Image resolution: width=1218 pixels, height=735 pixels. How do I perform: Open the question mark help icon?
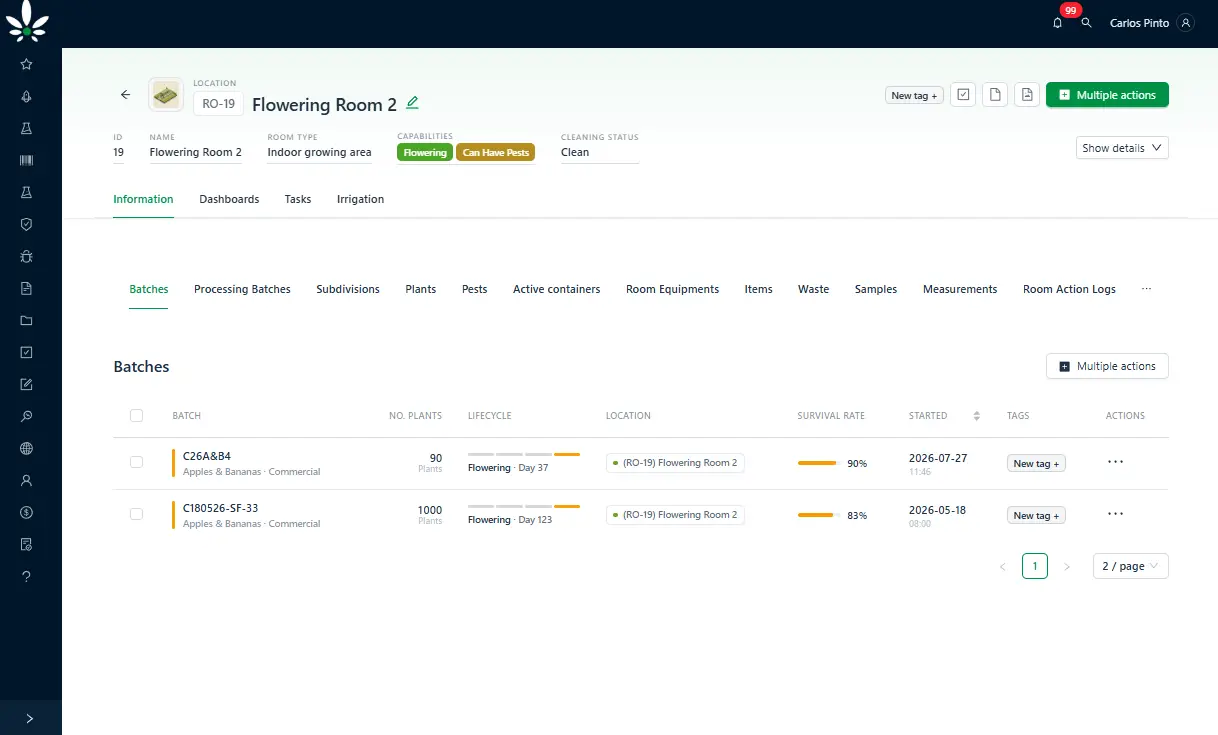tap(26, 576)
